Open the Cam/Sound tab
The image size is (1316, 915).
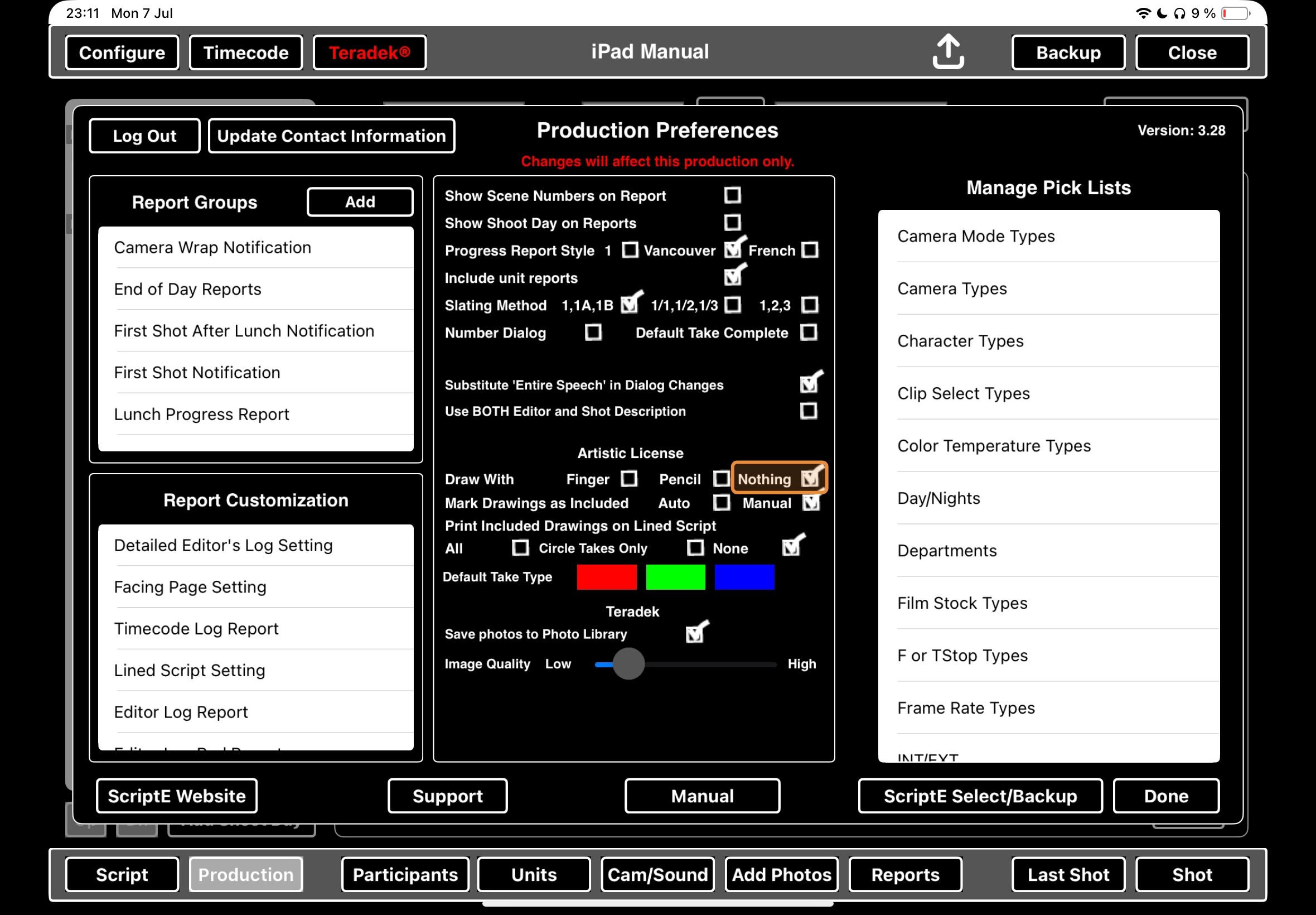point(657,874)
